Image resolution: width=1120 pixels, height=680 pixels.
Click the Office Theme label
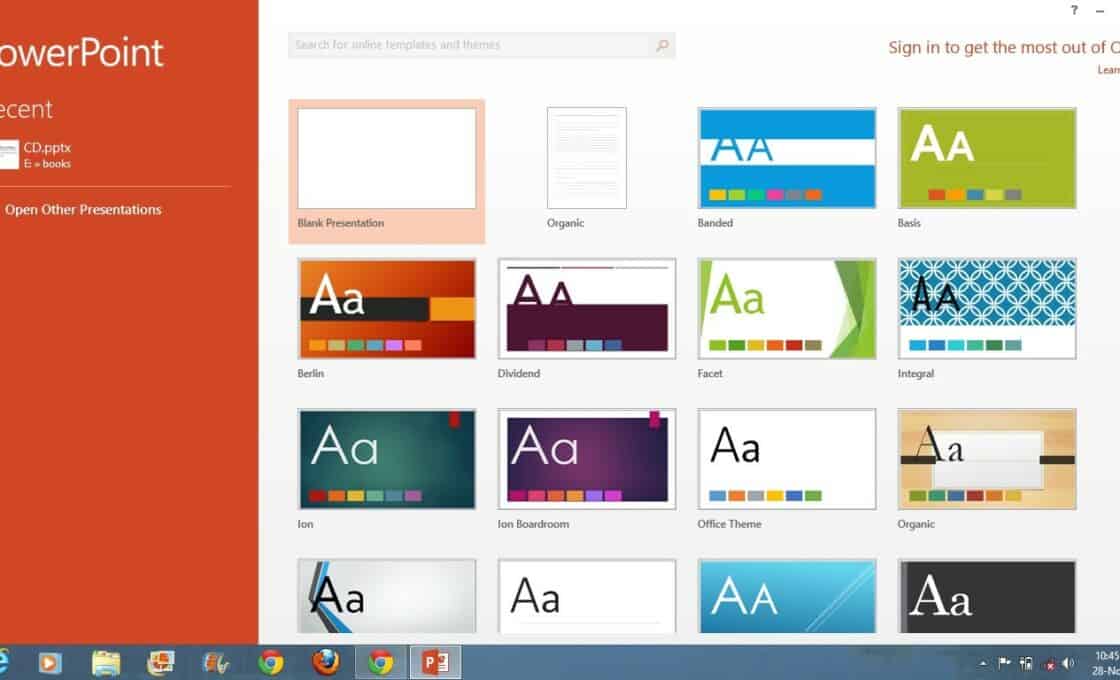click(729, 524)
